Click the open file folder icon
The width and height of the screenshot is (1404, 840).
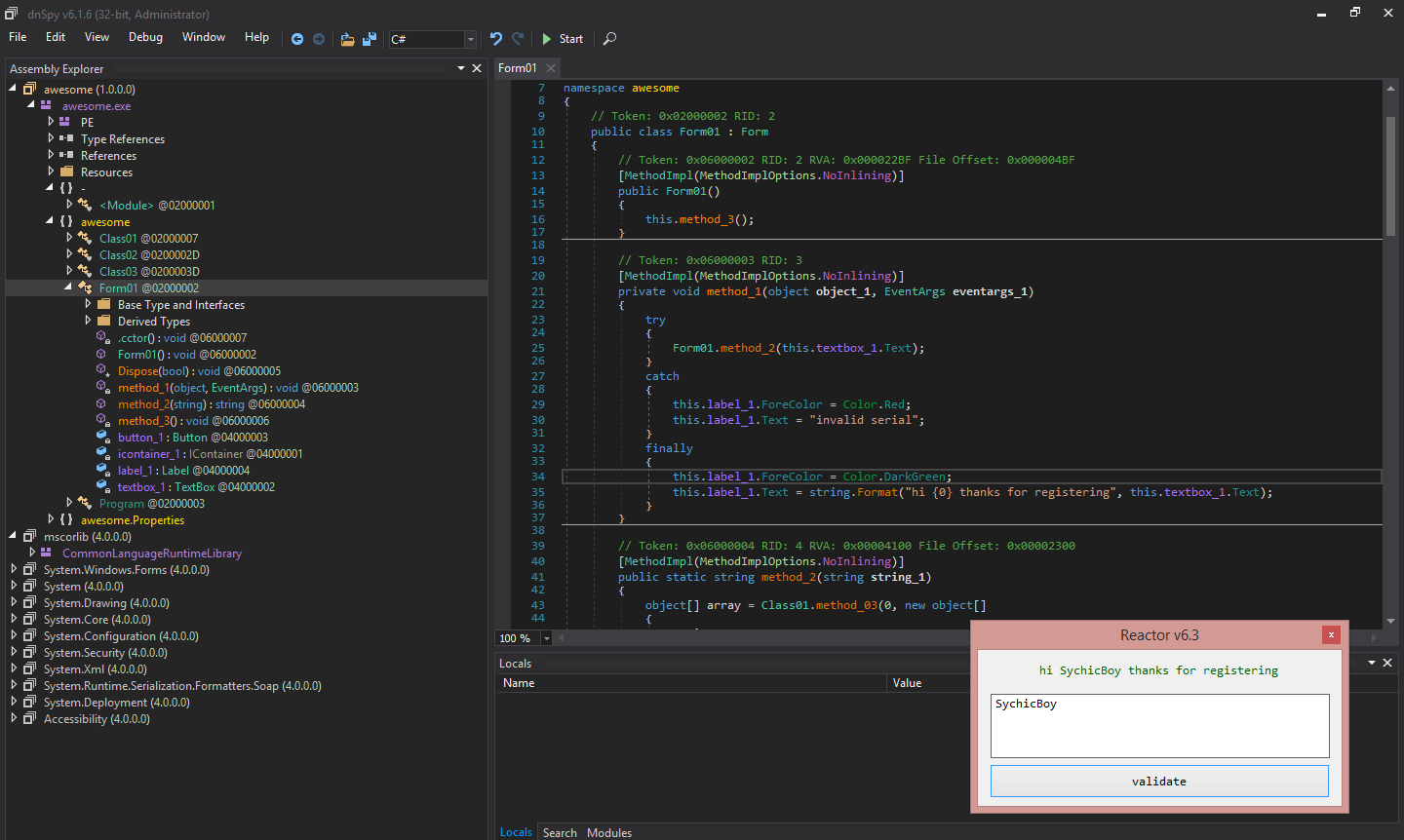347,39
